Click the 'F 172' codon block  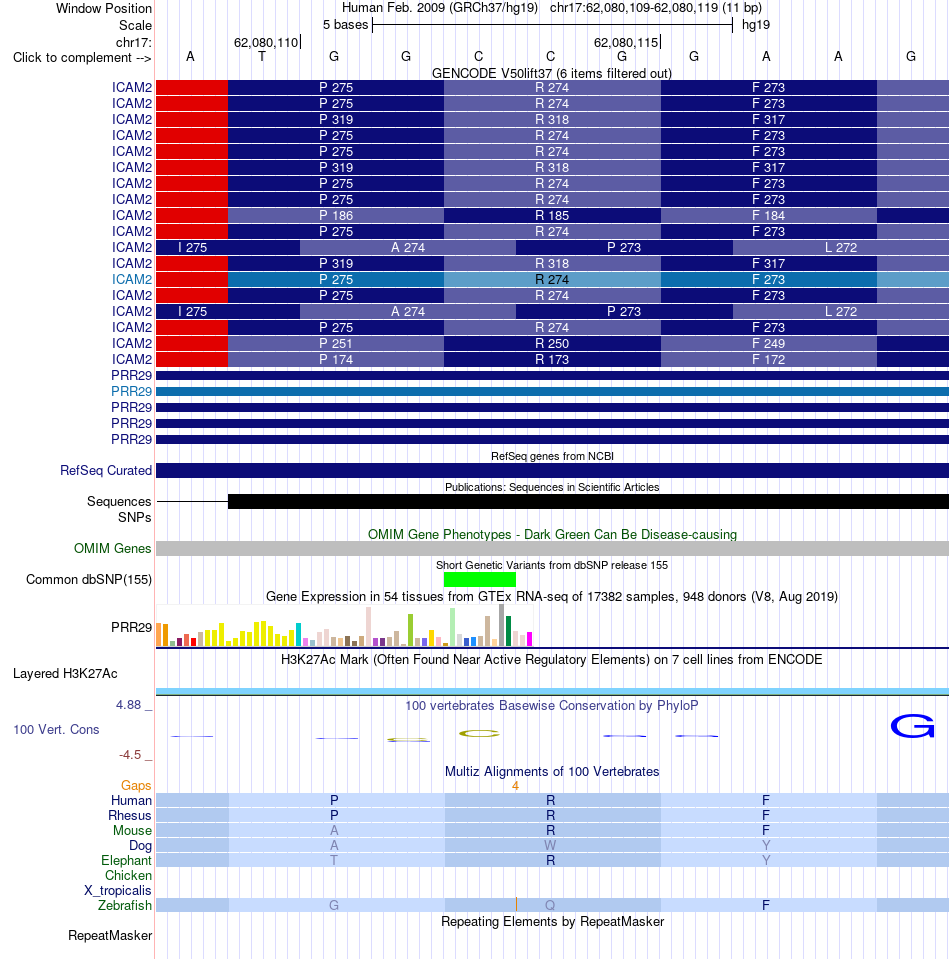(x=769, y=359)
